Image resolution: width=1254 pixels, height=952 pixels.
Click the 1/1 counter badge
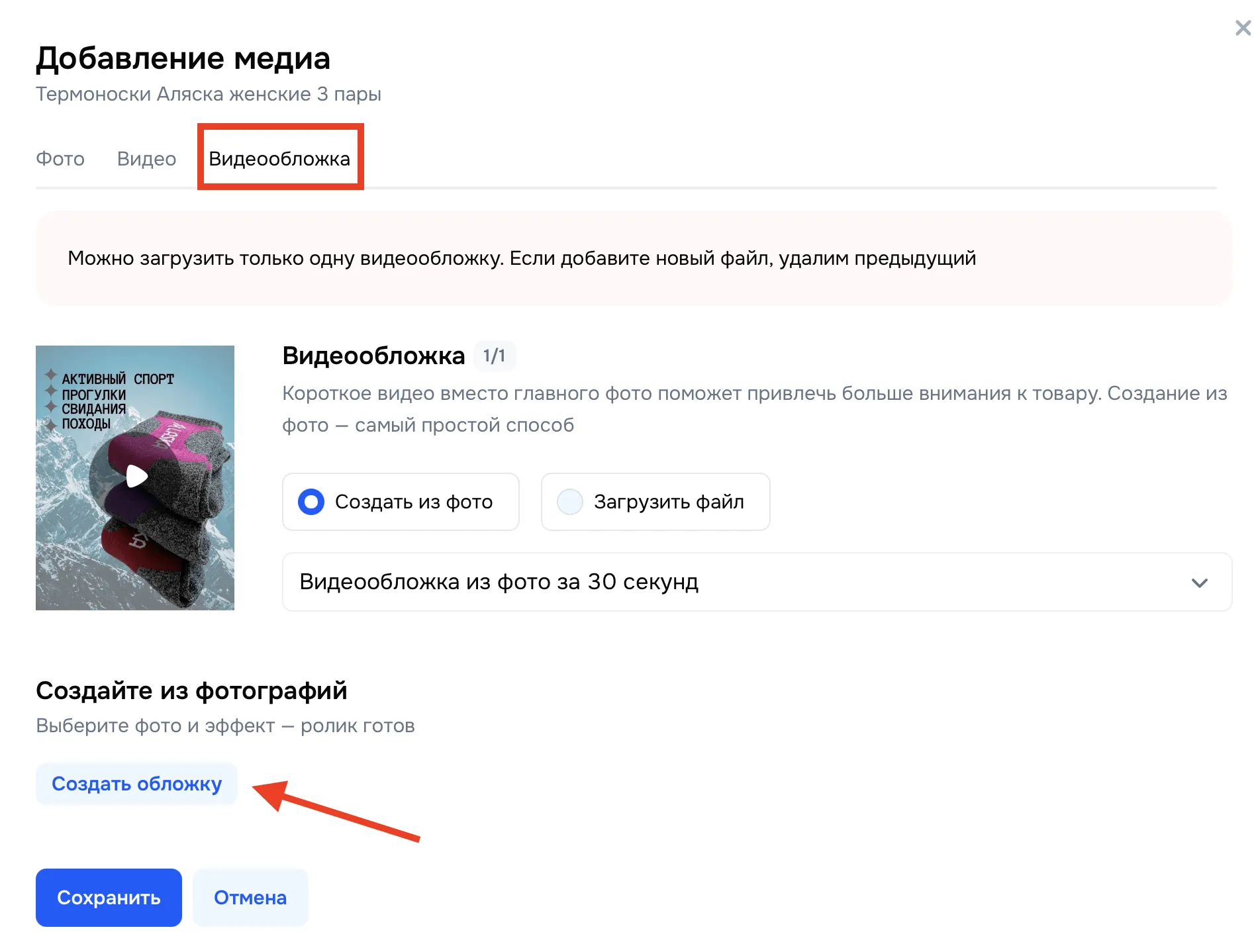[494, 356]
